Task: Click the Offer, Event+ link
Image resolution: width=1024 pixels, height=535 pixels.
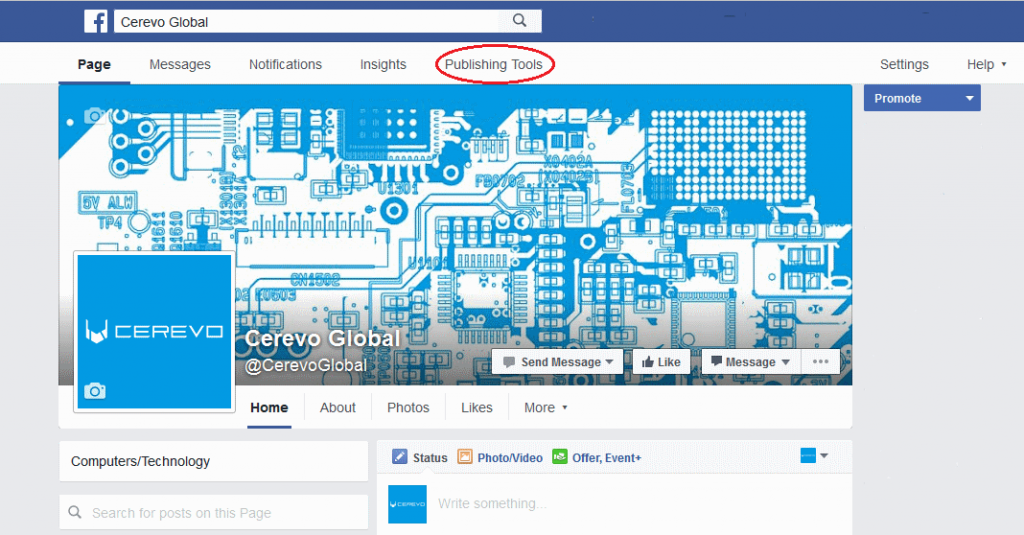Action: (607, 458)
